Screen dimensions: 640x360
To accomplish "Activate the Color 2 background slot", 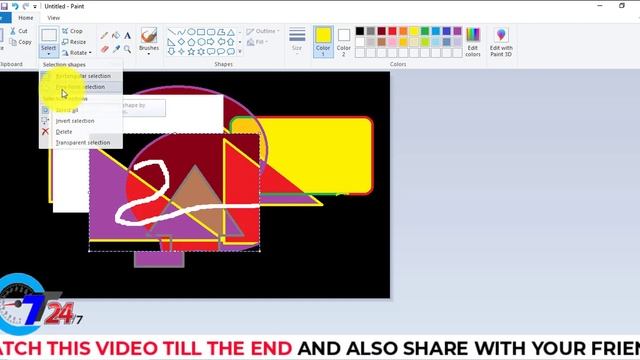I will (x=344, y=42).
